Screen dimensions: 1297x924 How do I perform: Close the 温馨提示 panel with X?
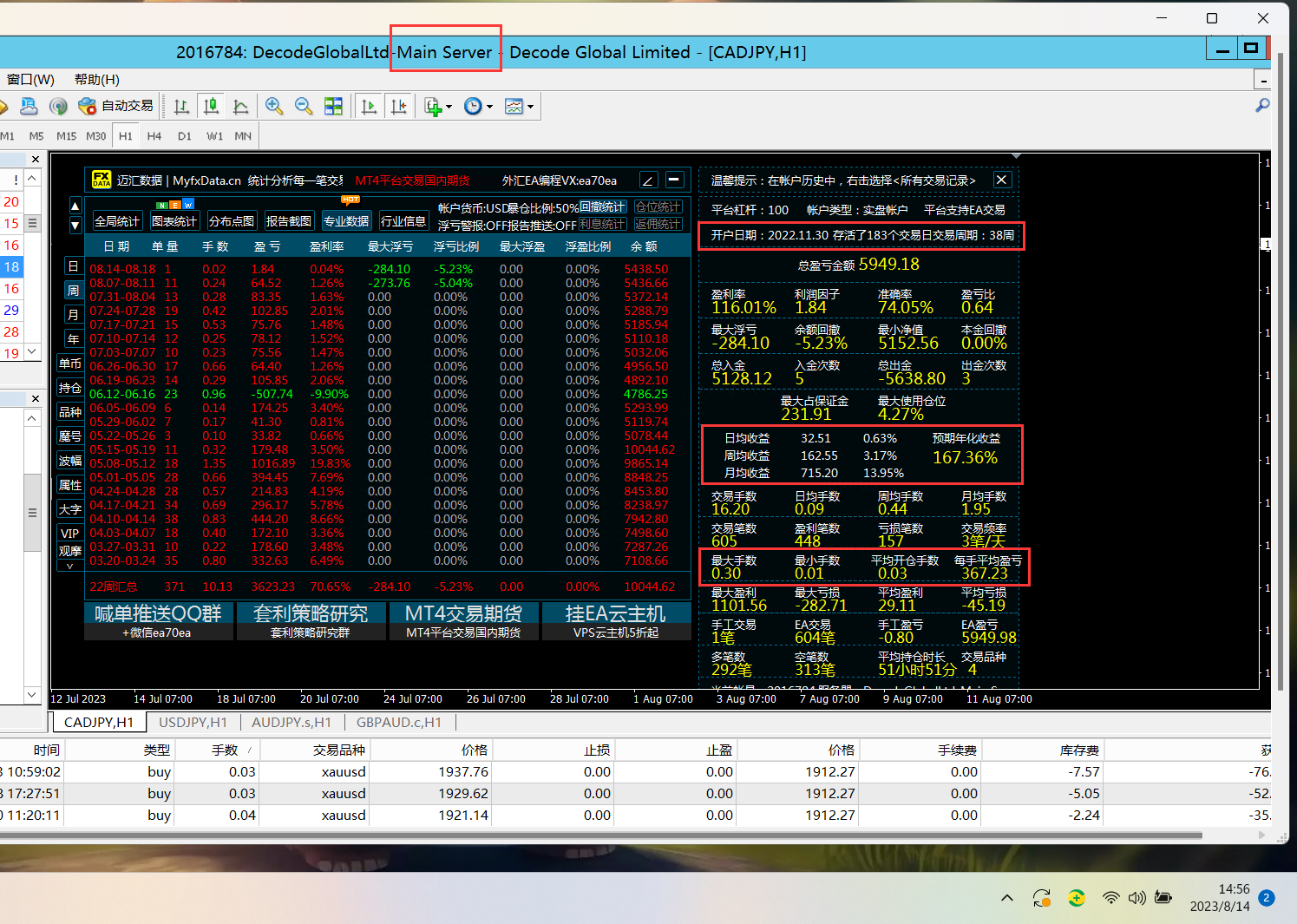point(1002,180)
